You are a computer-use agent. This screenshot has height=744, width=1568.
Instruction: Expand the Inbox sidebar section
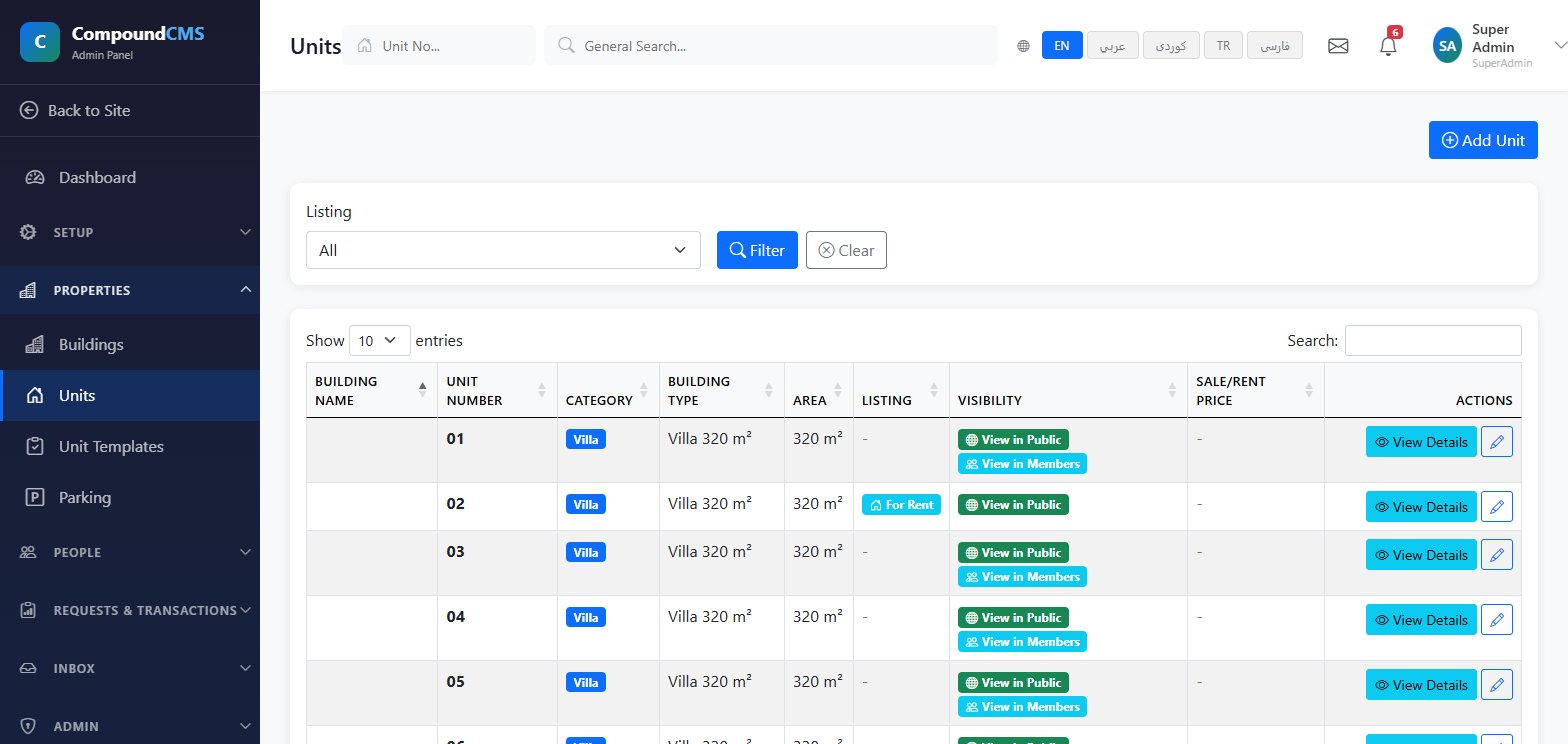[130, 668]
